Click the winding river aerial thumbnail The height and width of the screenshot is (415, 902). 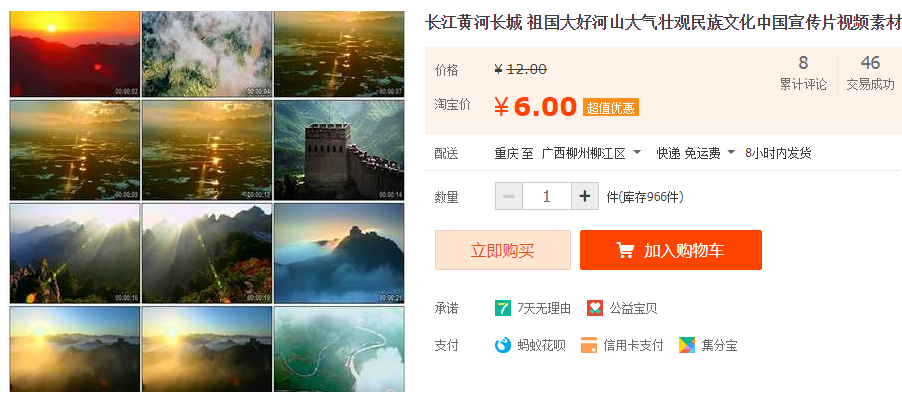[x=339, y=349]
